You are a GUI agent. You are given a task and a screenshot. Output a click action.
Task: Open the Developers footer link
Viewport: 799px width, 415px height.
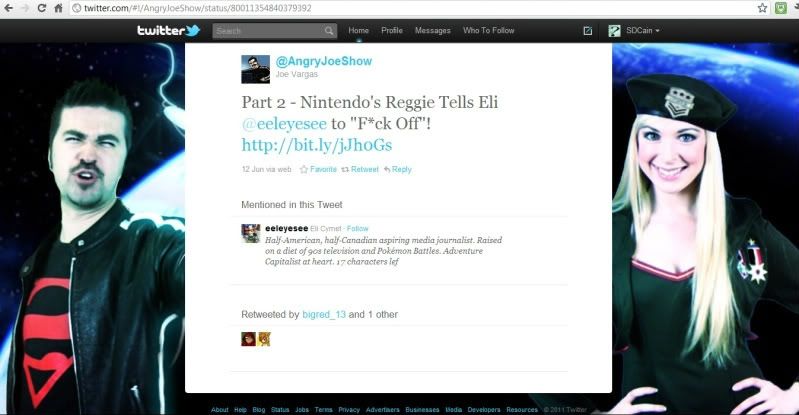[484, 409]
